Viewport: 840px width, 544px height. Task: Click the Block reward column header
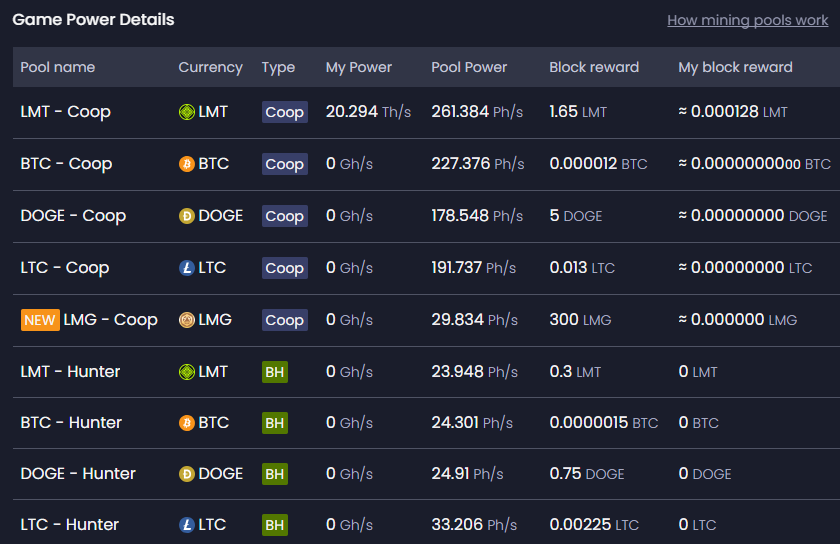594,67
